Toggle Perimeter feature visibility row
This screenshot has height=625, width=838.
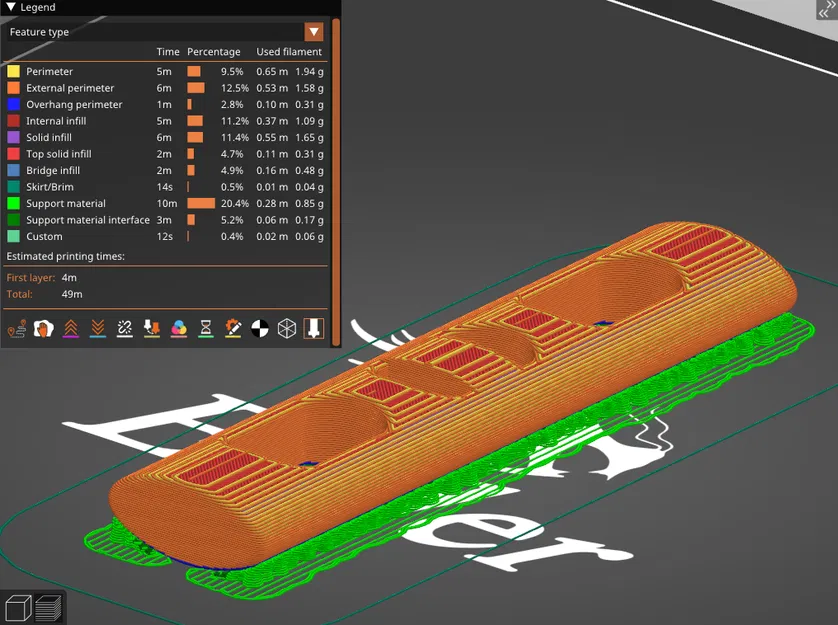pyautogui.click(x=165, y=71)
